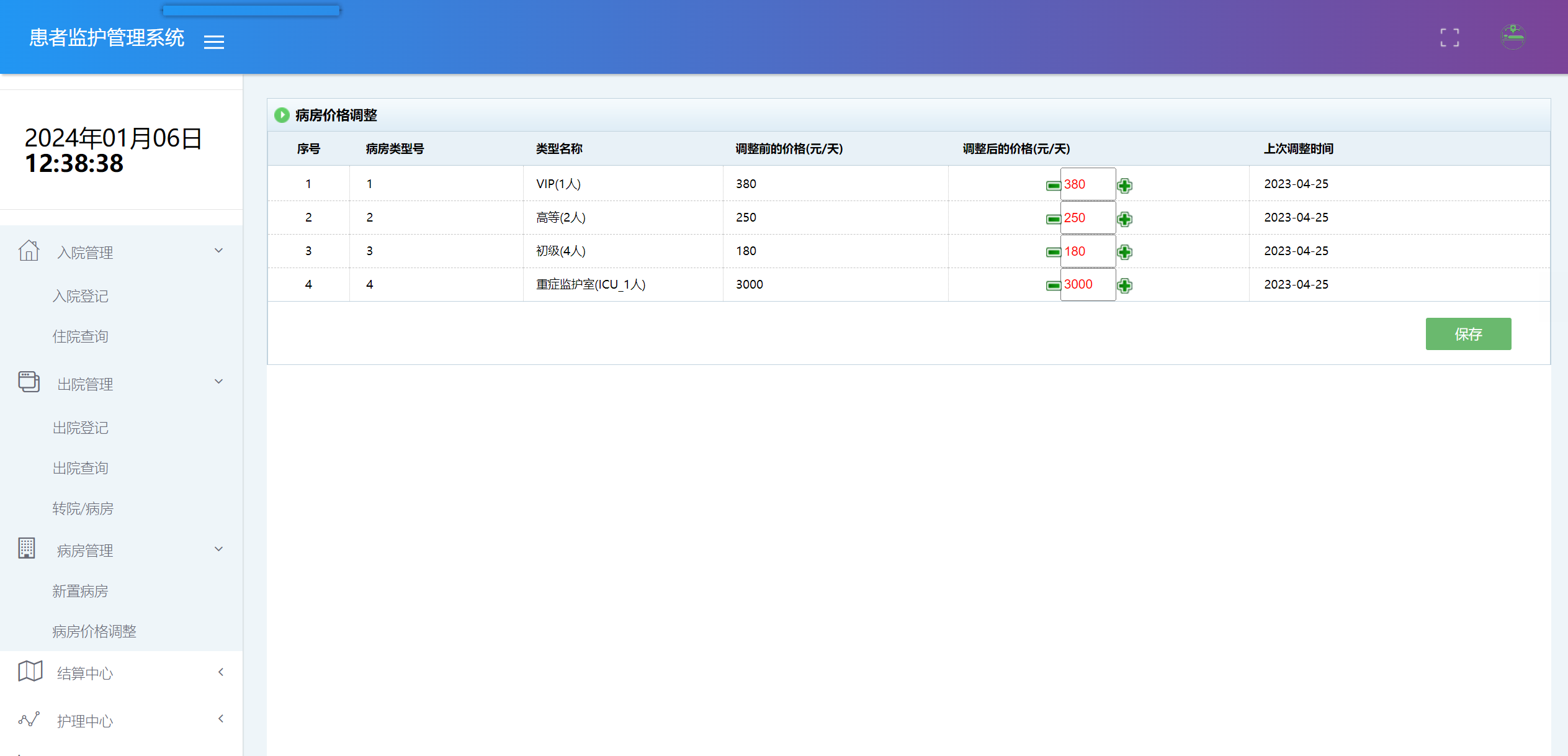Decrease VIP(1人) price with minus icon
This screenshot has width=1568, height=756.
1053,186
